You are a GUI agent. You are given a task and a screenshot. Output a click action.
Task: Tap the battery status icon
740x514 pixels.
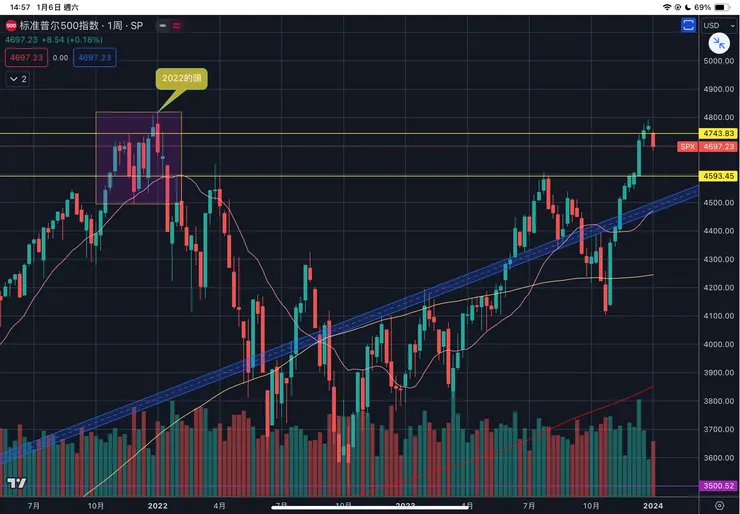[x=723, y=7]
